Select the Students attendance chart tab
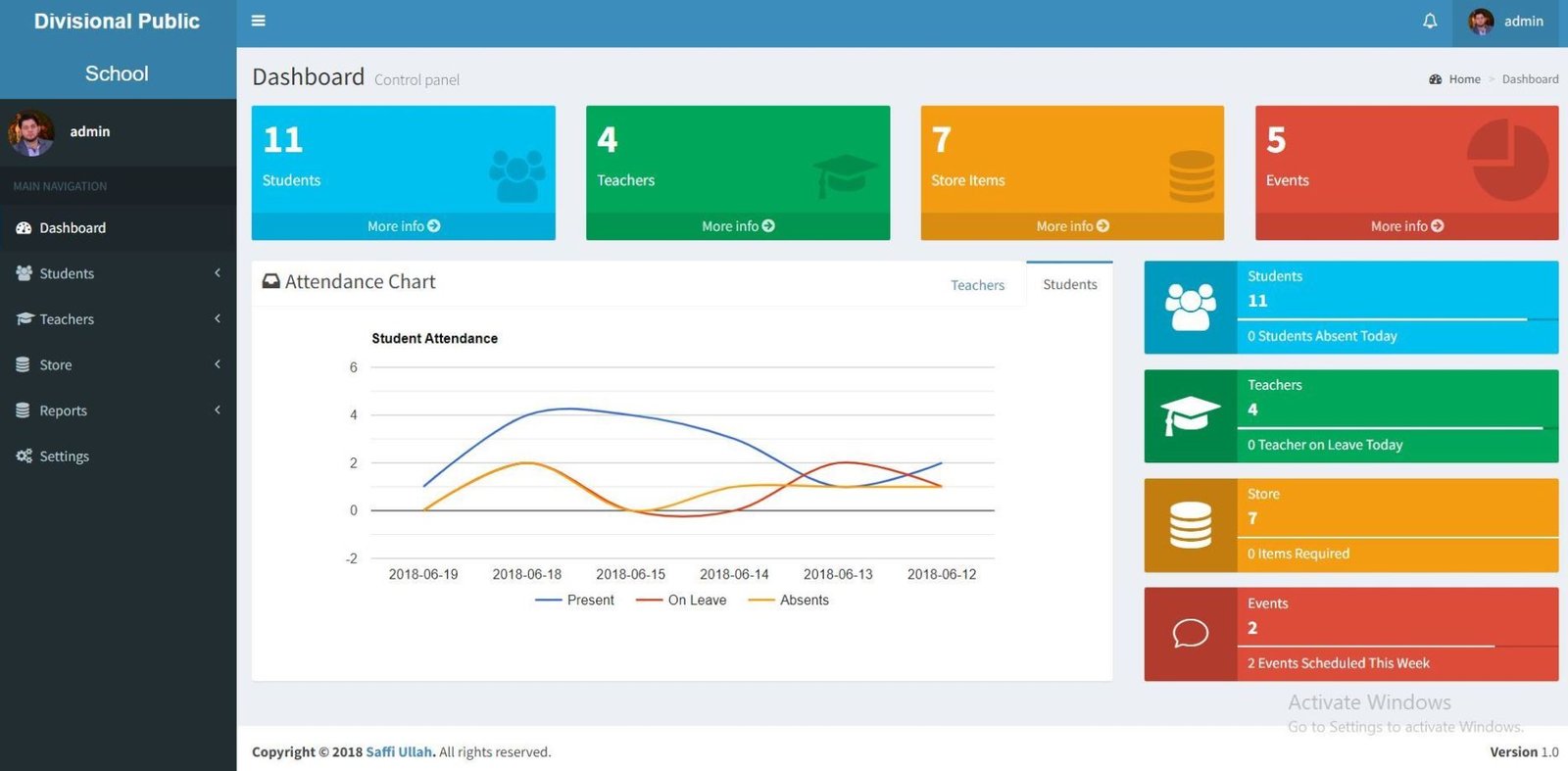1568x771 pixels. 1069,285
